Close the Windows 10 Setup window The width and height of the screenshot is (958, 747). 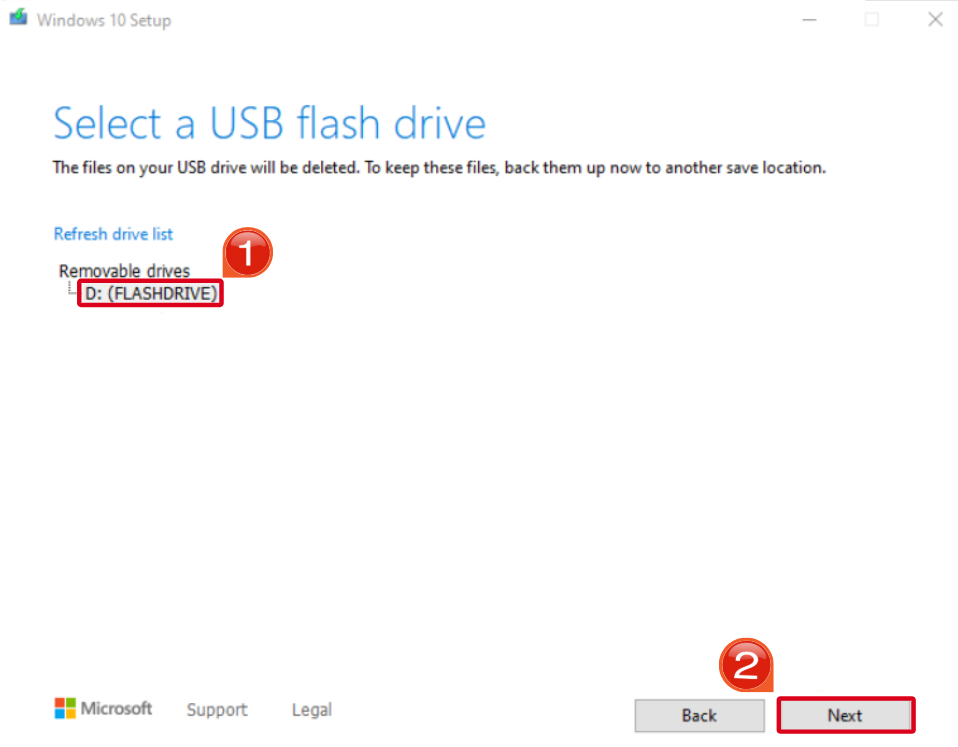point(935,19)
